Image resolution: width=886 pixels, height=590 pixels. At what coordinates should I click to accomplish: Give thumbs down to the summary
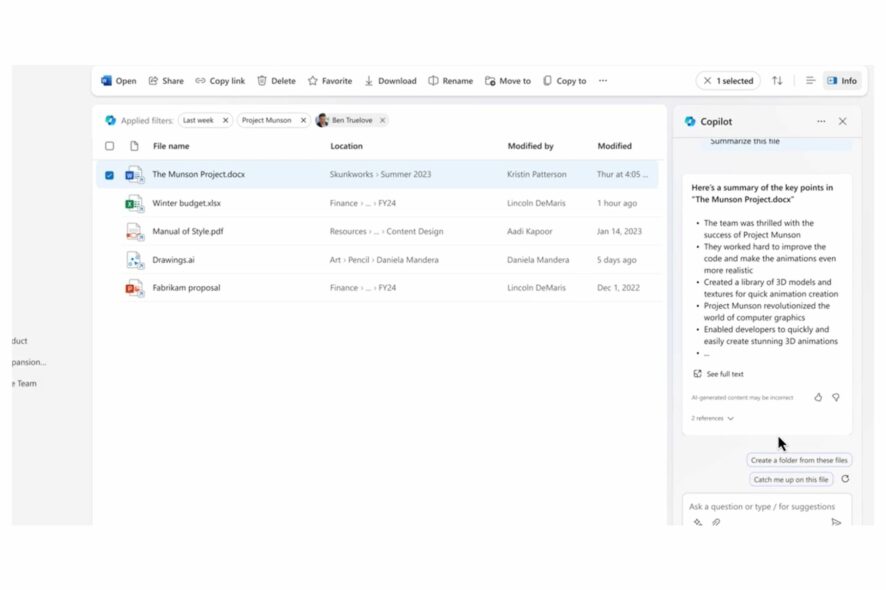836,398
